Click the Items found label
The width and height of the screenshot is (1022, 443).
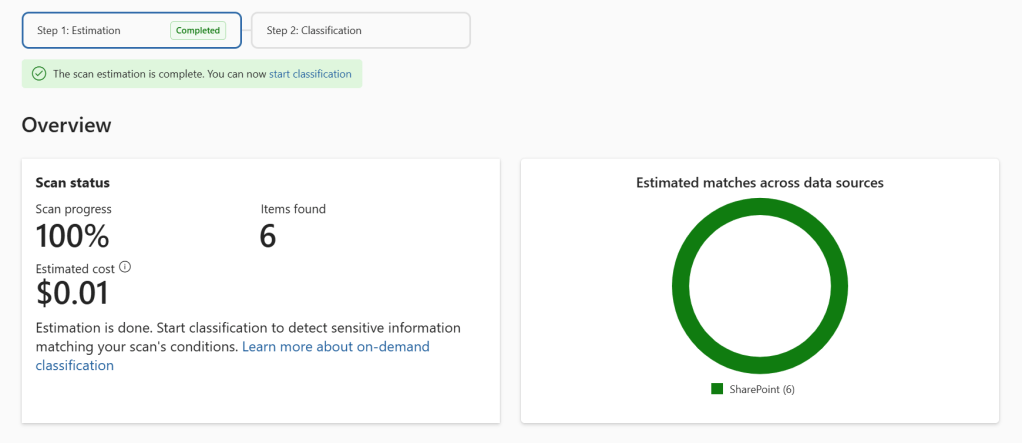pos(293,209)
